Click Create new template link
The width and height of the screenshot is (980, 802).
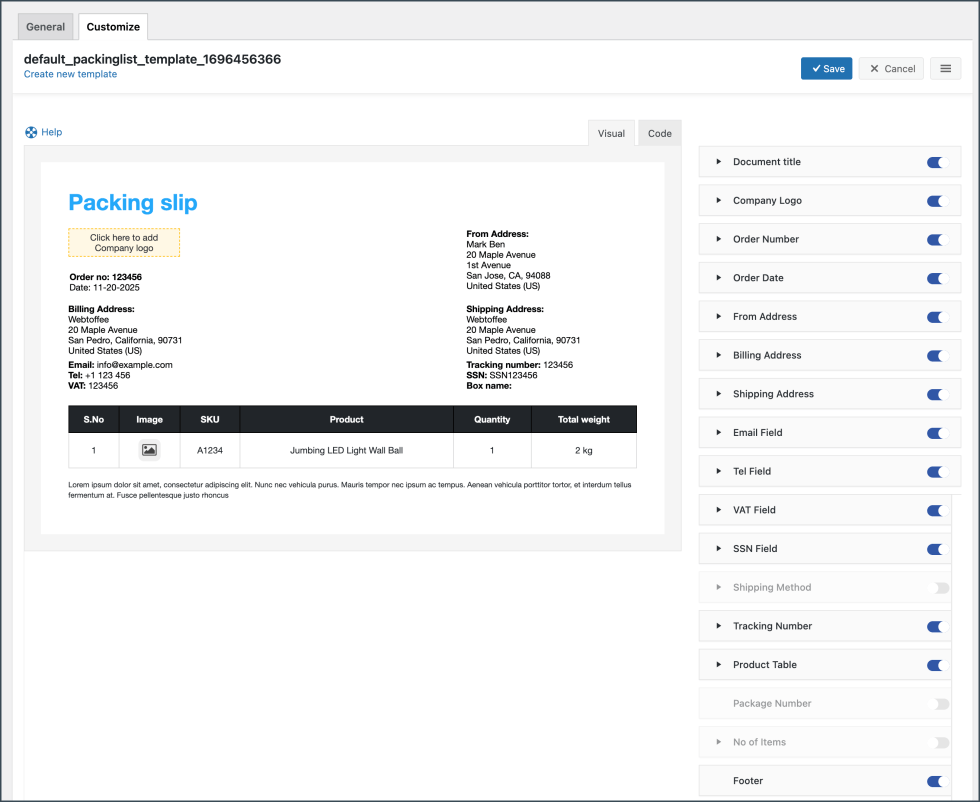click(x=71, y=74)
